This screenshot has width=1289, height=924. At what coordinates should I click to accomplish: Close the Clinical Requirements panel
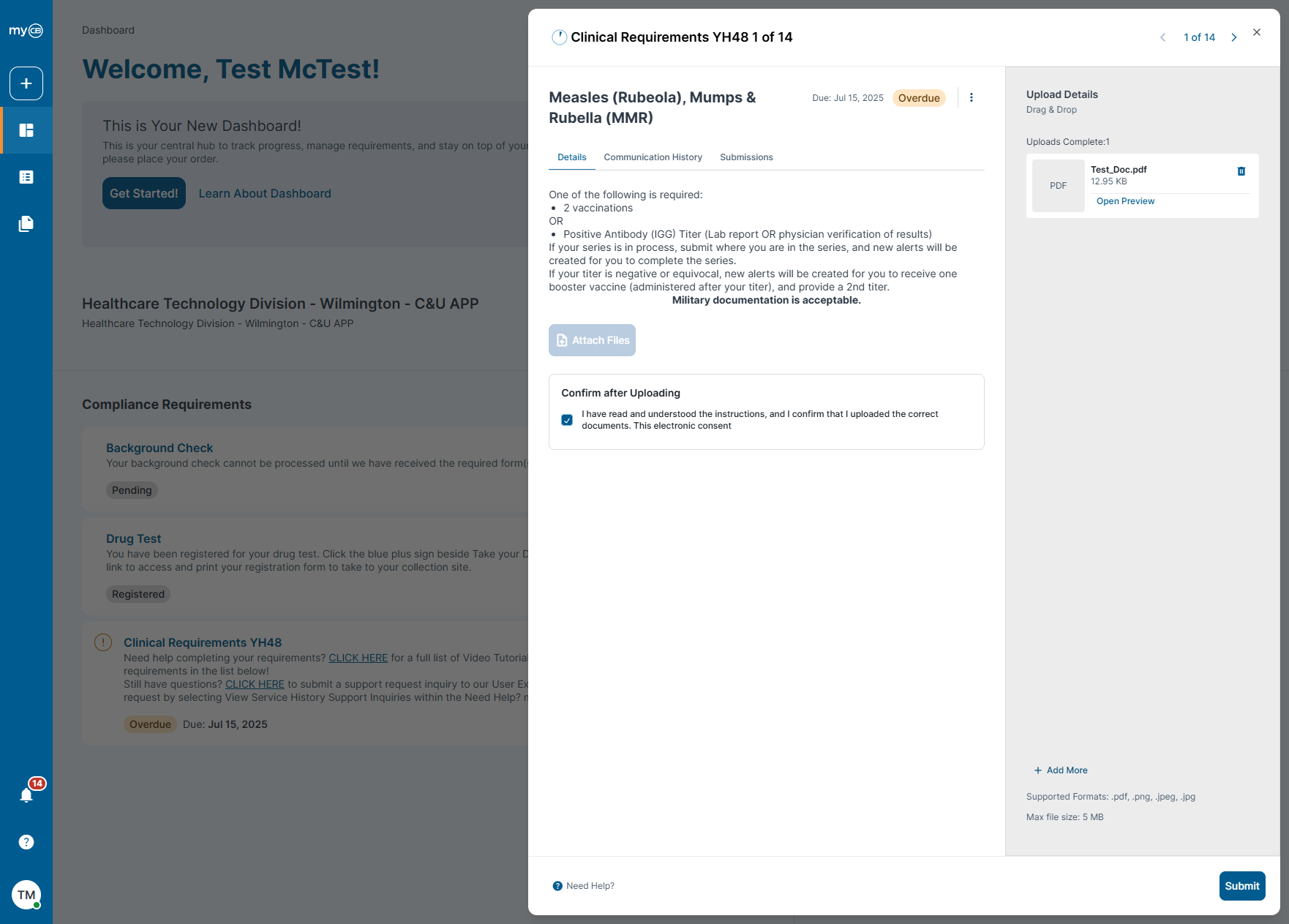click(1257, 32)
